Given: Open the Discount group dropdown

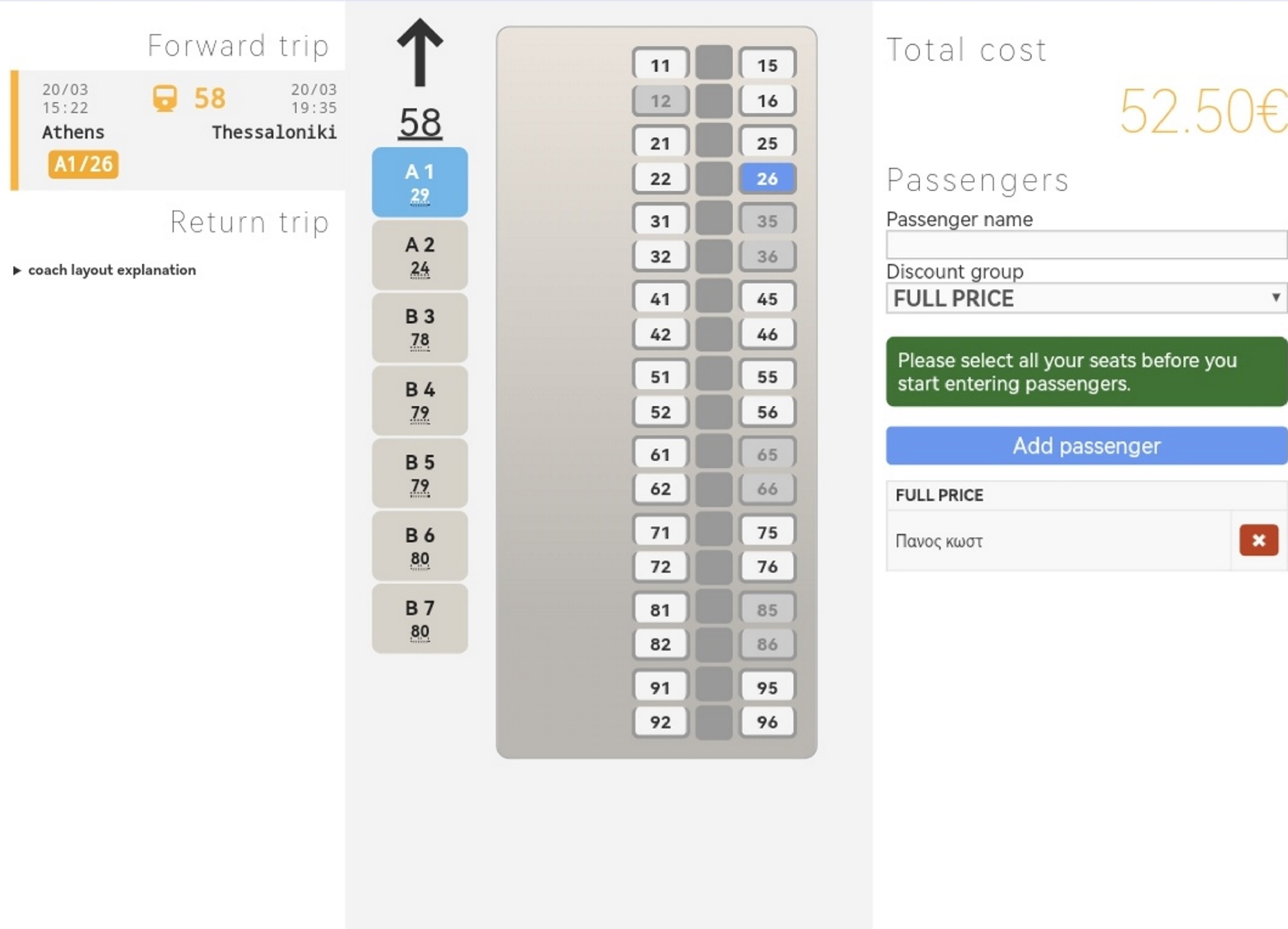Looking at the screenshot, I should [1086, 298].
